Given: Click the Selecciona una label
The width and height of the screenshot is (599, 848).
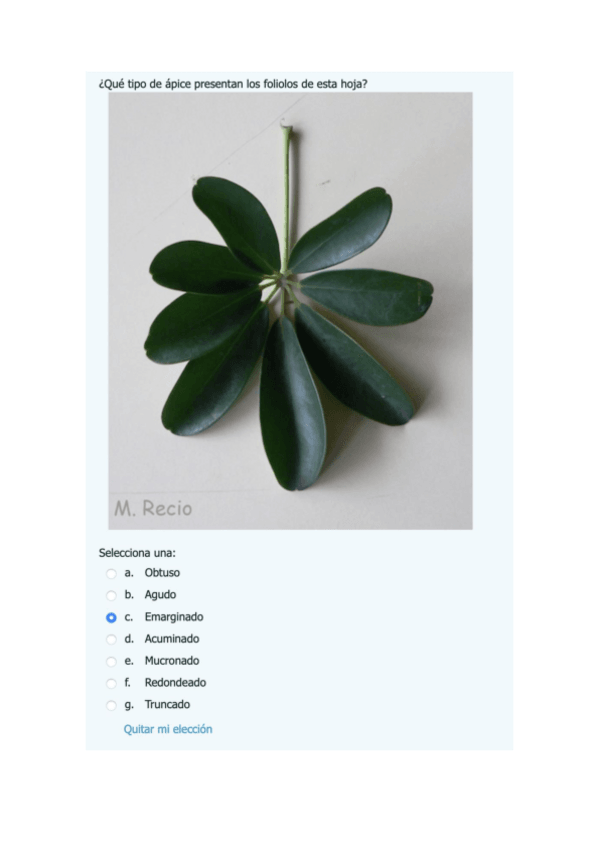Looking at the screenshot, I should pos(137,553).
